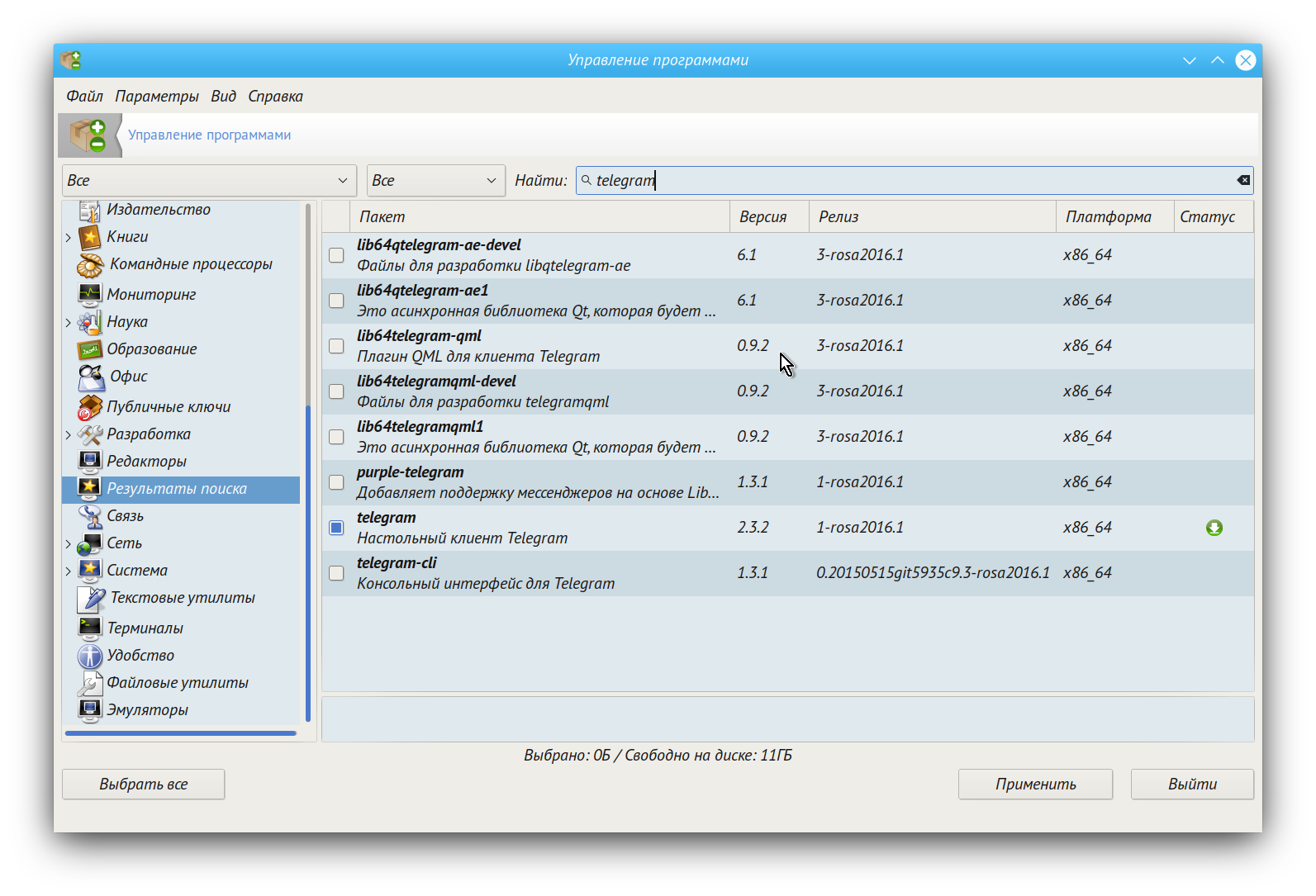Screen dimensions: 1316x896
Task: Click the Эмуляторы category icon
Action: 89,710
